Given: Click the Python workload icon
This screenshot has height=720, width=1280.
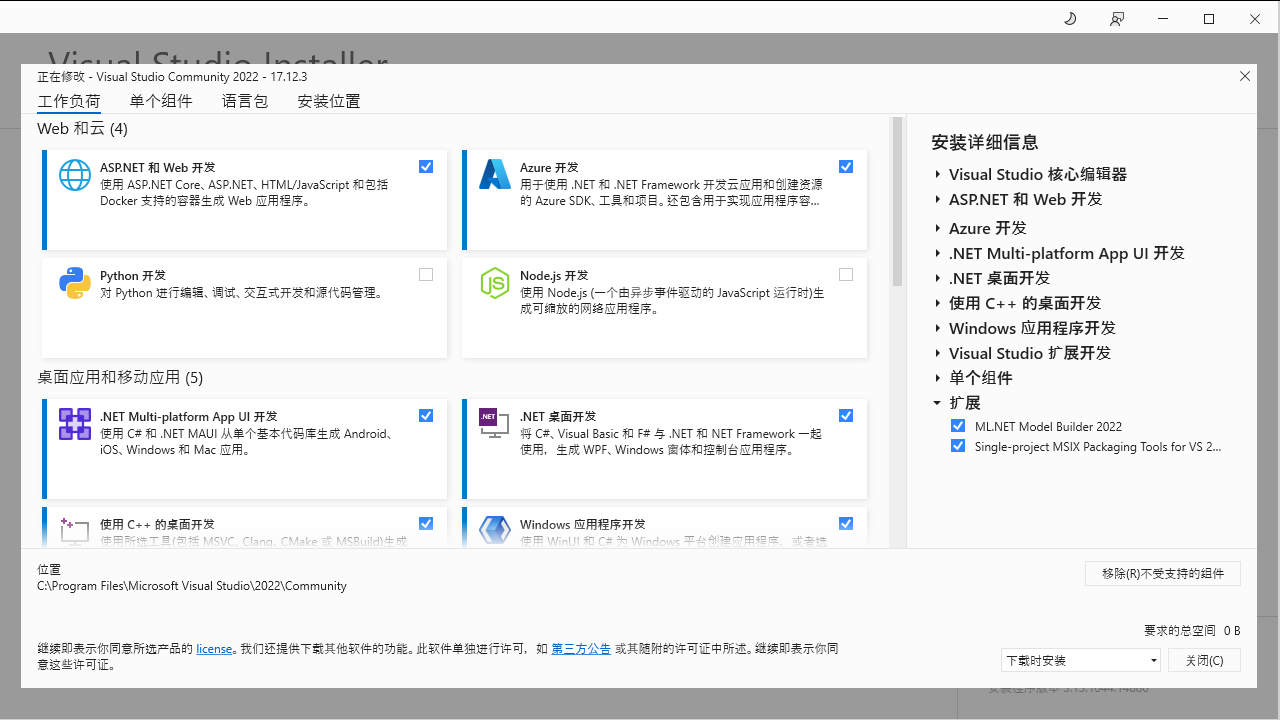Looking at the screenshot, I should (x=75, y=283).
